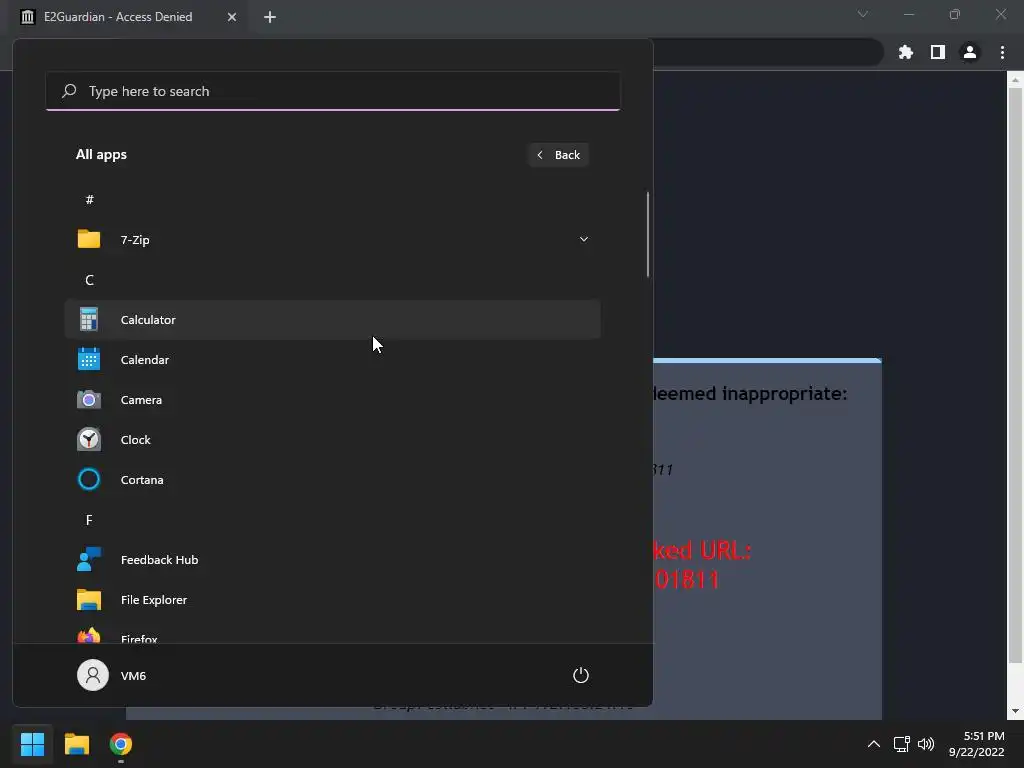
Task: Show hidden system tray icons
Action: 873,744
